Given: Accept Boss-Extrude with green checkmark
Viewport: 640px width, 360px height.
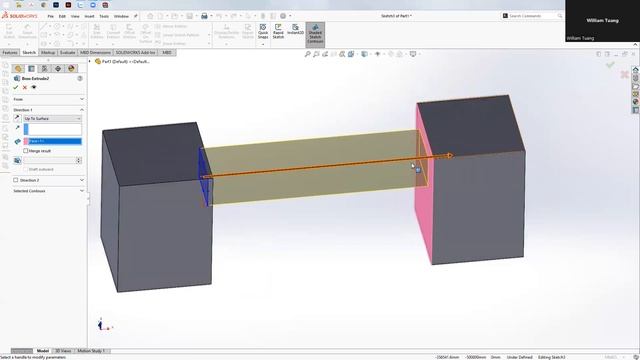Looking at the screenshot, I should [x=16, y=87].
